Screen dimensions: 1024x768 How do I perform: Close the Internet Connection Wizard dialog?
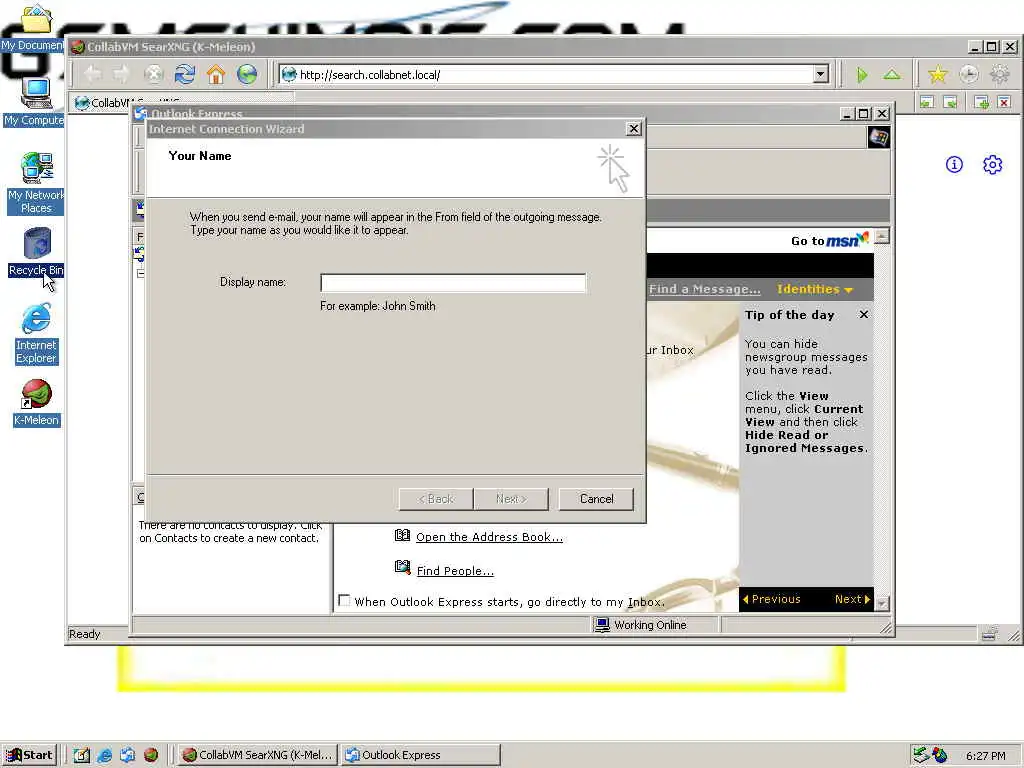pos(633,129)
